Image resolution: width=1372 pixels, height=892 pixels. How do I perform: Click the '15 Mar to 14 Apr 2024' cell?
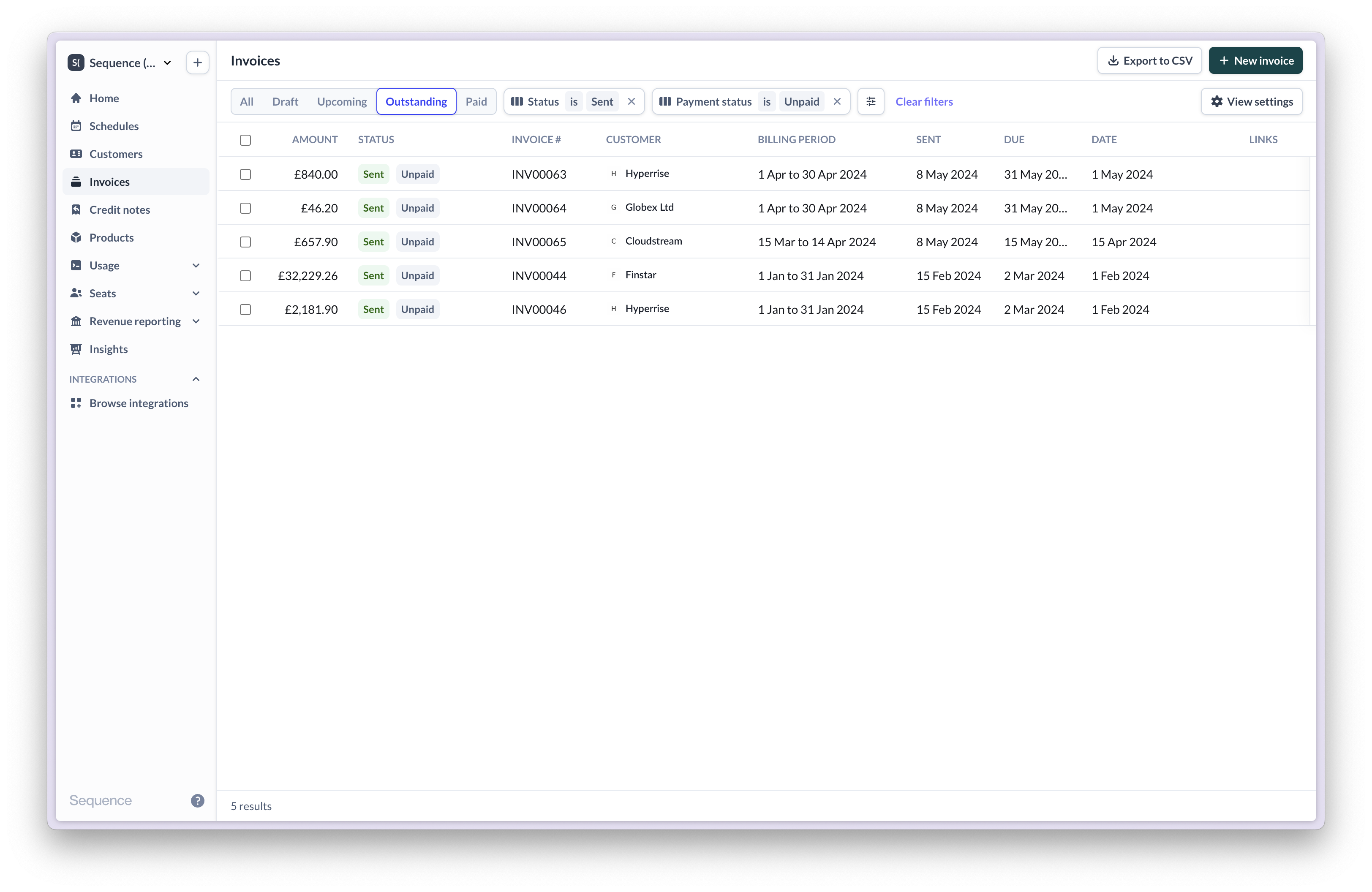pos(816,242)
